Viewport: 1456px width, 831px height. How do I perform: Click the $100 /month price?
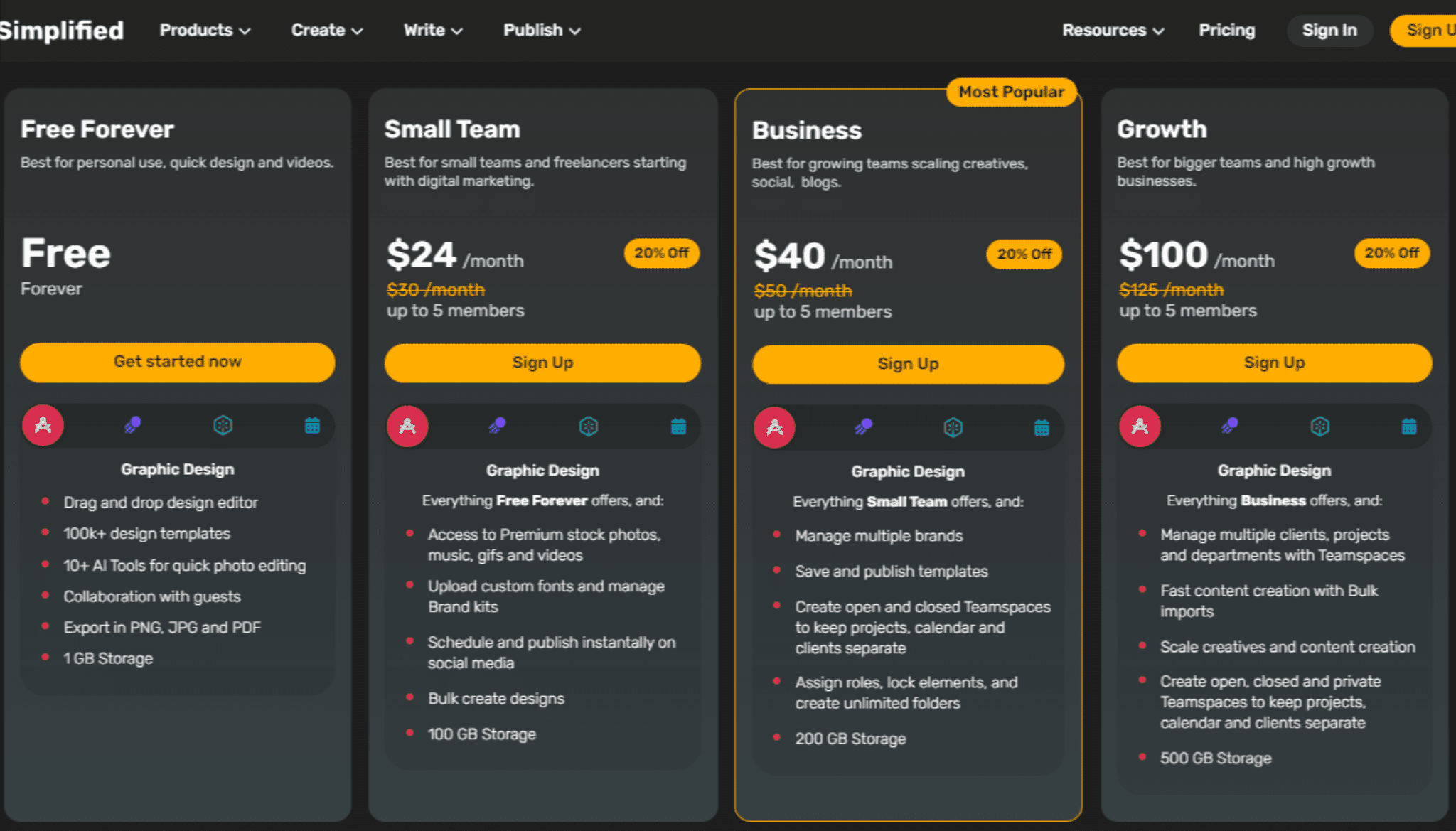coord(1197,254)
